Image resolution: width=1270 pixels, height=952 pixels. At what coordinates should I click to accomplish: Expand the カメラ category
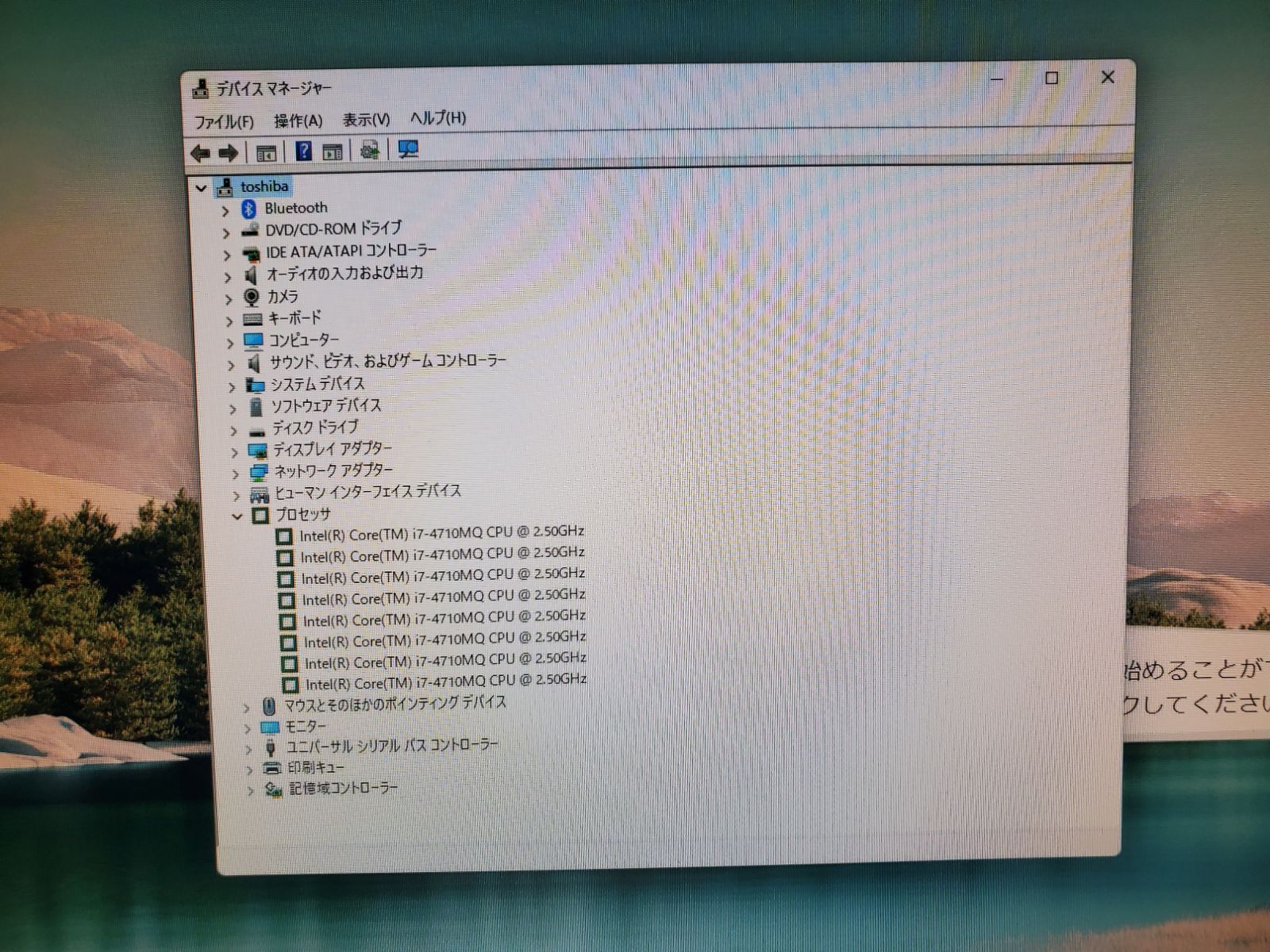pos(229,299)
